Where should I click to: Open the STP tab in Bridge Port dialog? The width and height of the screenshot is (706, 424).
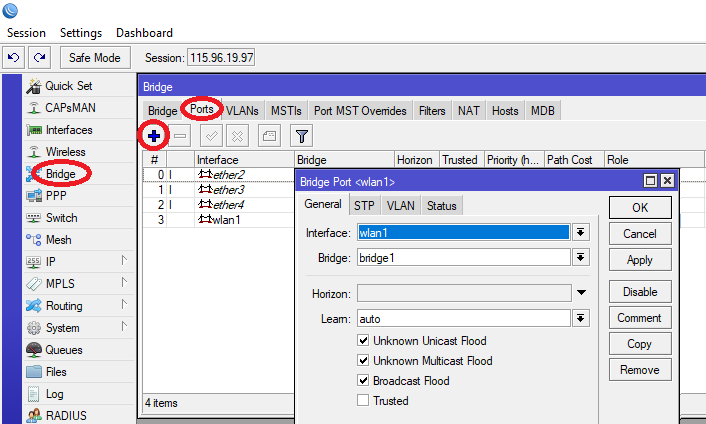point(364,206)
